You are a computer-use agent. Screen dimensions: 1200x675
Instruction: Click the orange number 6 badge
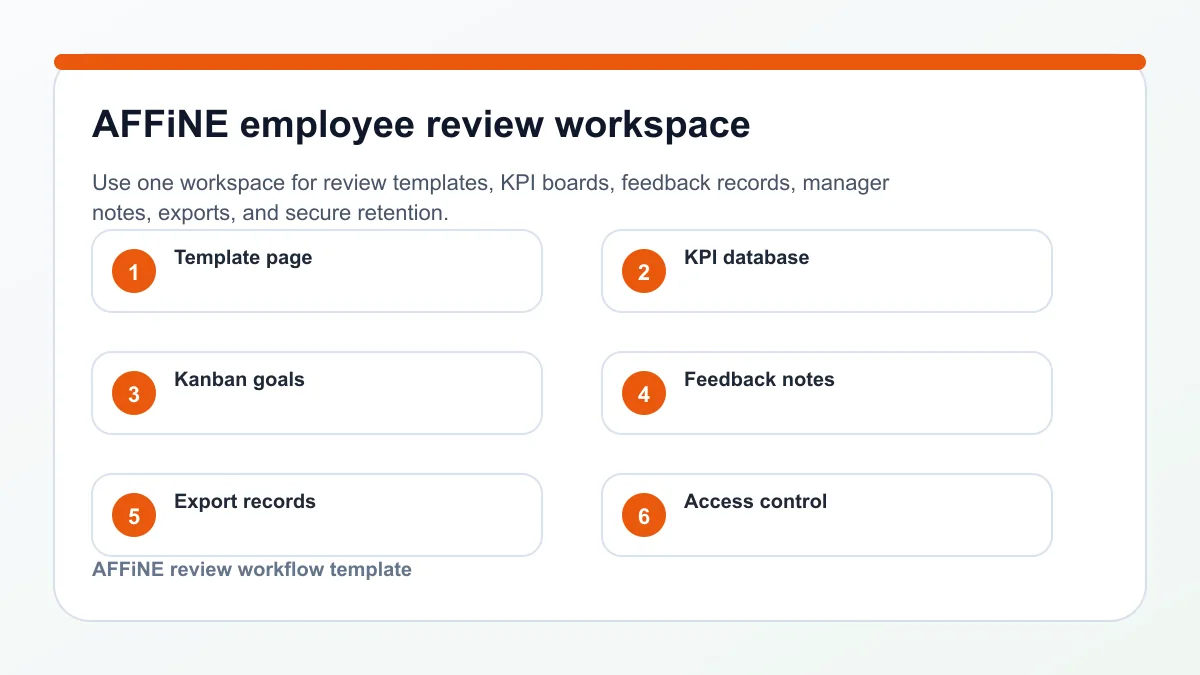644,515
